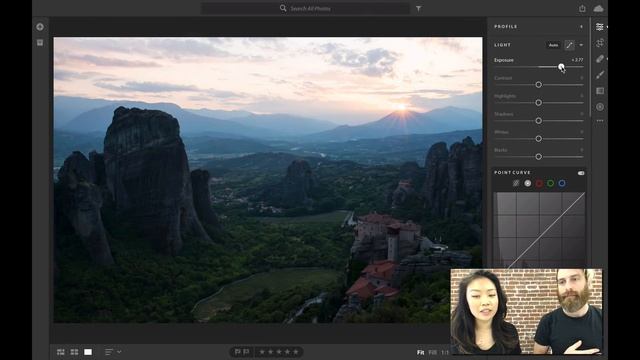
Task: Click the Exposure slider handle
Action: pos(561,67)
